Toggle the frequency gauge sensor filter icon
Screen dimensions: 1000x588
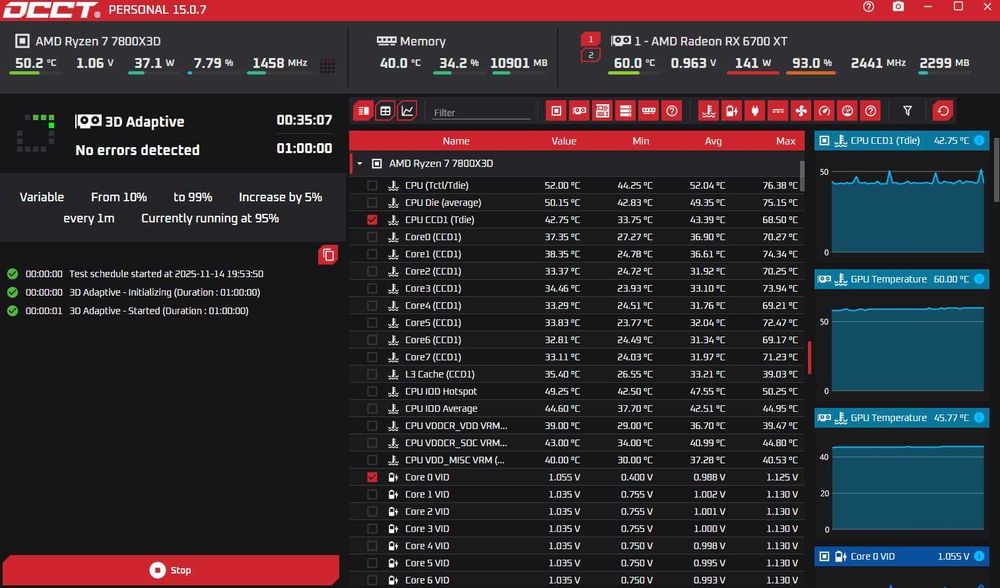pyautogui.click(x=824, y=111)
